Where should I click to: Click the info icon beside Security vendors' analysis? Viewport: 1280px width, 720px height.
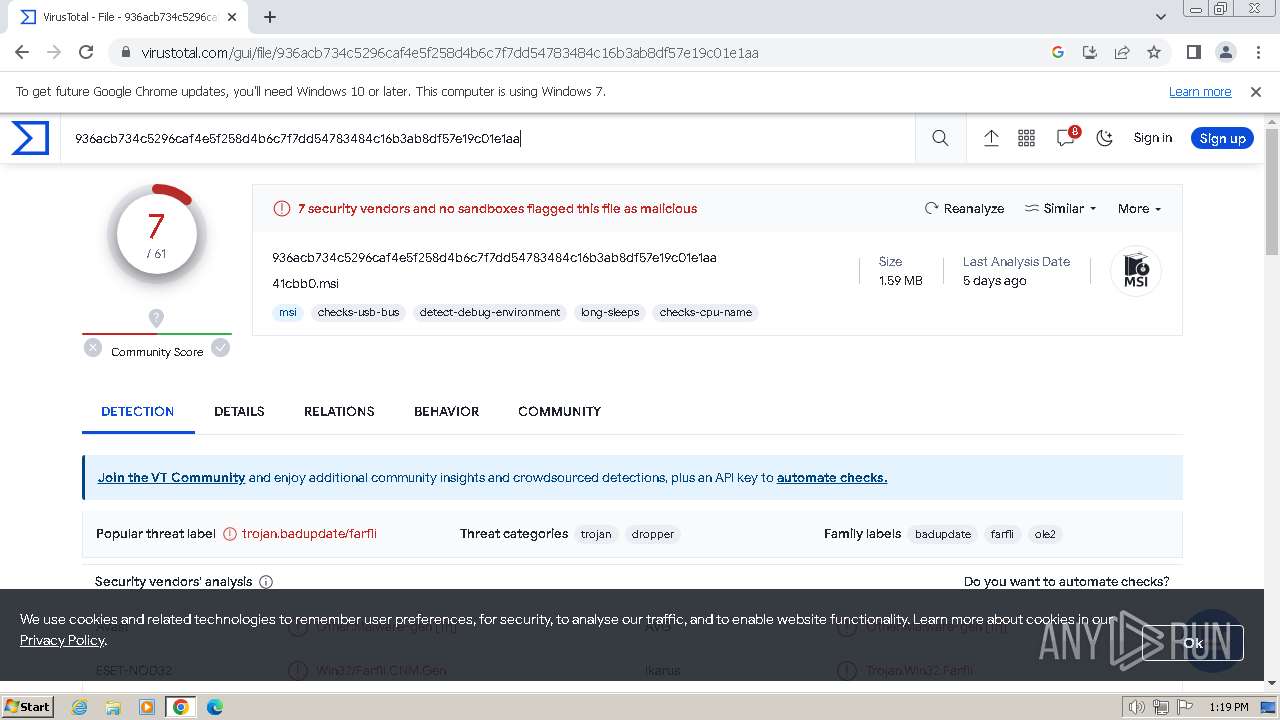[266, 581]
